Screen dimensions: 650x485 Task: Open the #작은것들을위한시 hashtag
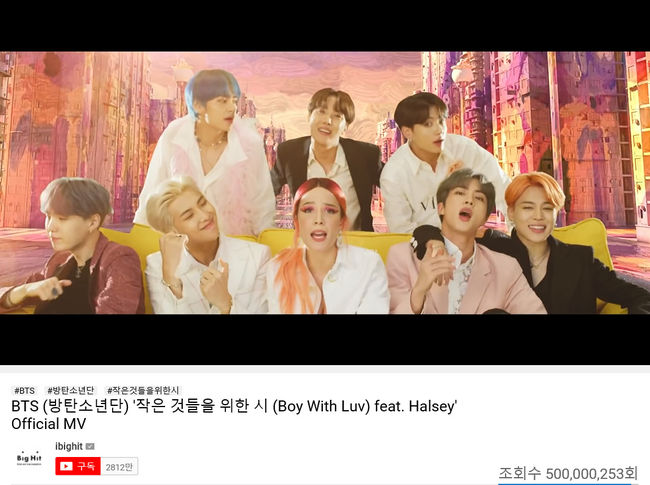pos(143,390)
